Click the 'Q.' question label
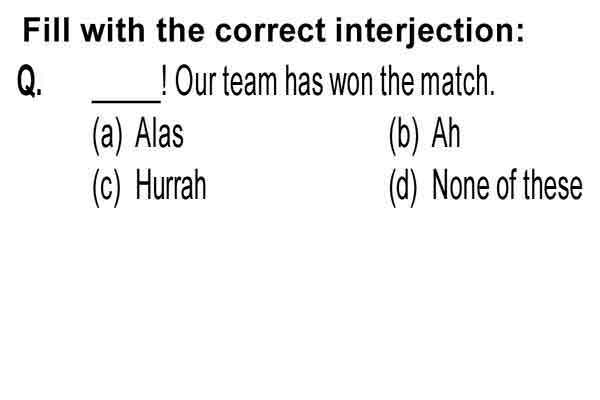 (29, 82)
